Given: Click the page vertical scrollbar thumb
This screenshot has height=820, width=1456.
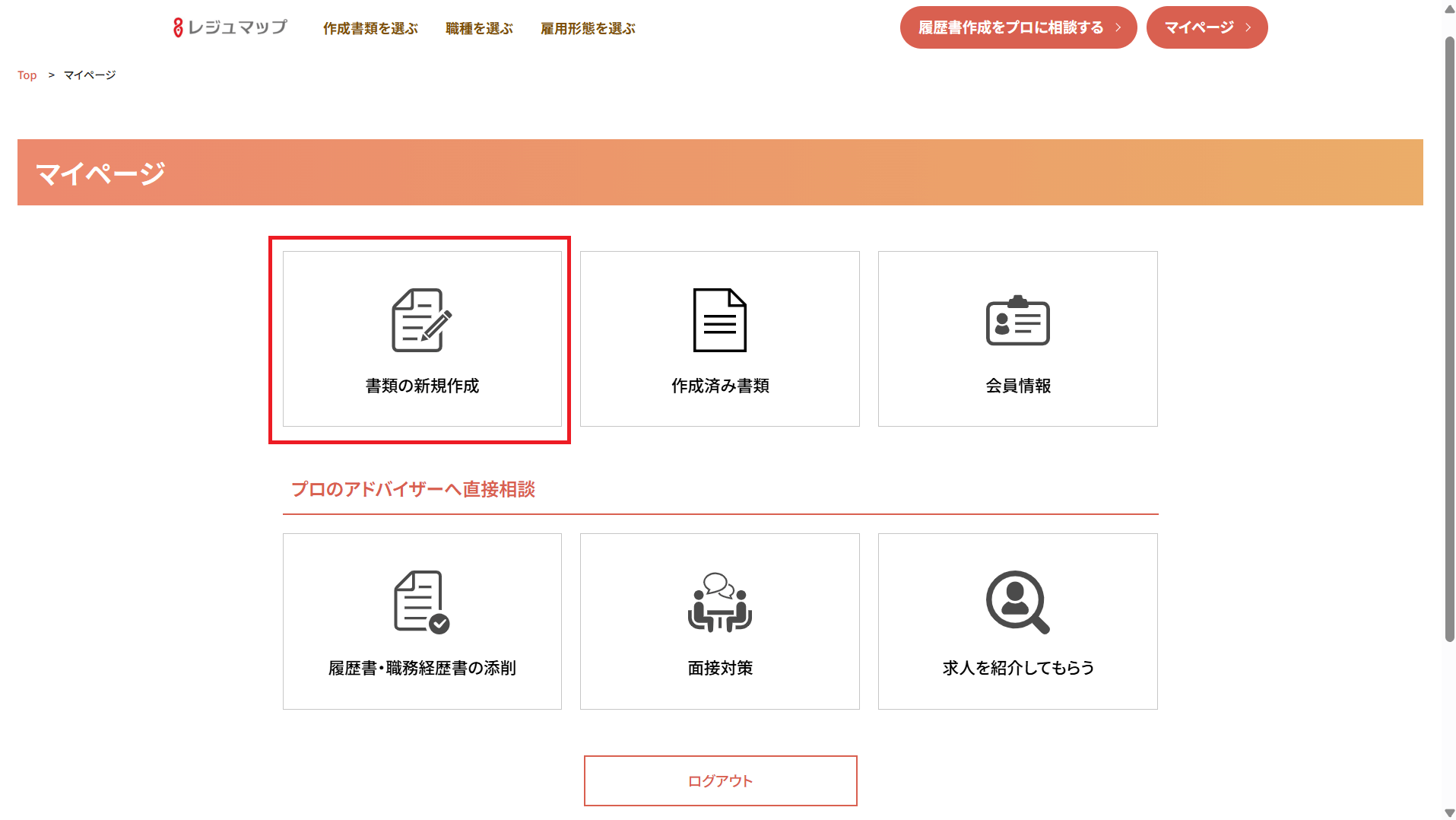Looking at the screenshot, I should (1449, 335).
